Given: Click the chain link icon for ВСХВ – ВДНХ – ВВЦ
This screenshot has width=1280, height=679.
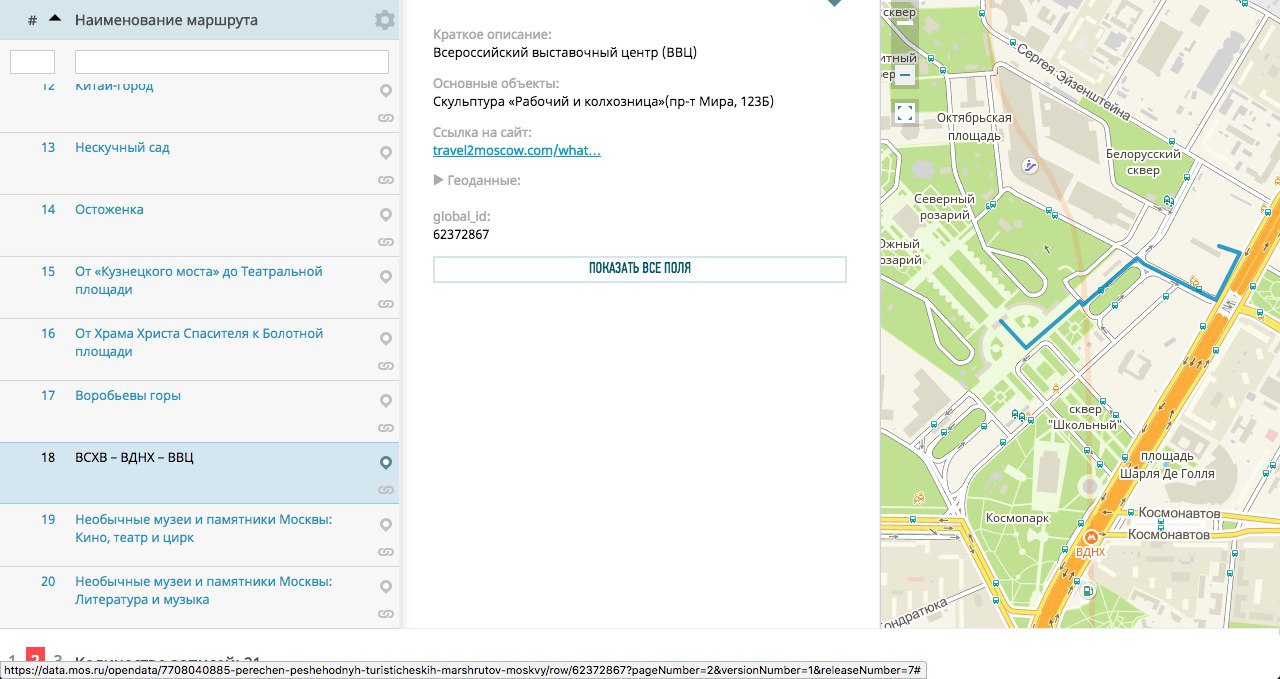Looking at the screenshot, I should (386, 490).
